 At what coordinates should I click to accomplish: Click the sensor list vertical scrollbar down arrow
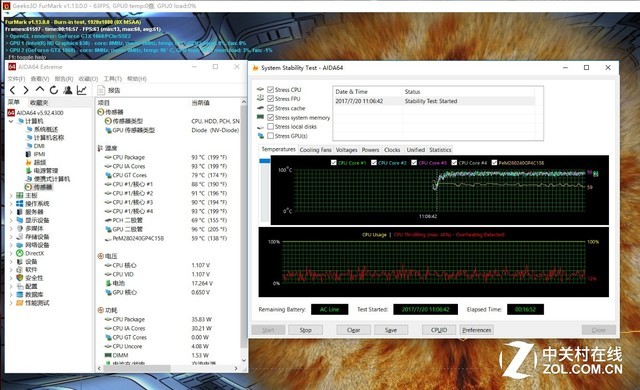point(244,361)
